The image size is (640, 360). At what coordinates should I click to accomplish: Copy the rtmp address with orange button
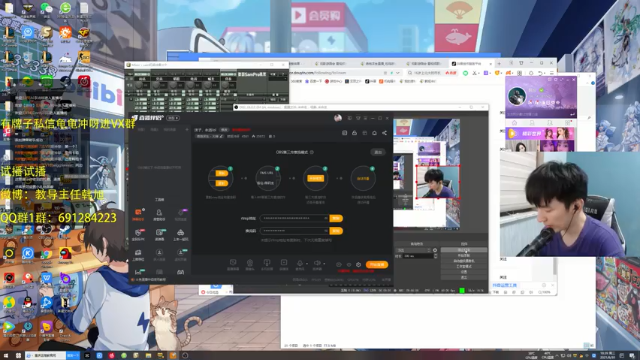point(336,218)
